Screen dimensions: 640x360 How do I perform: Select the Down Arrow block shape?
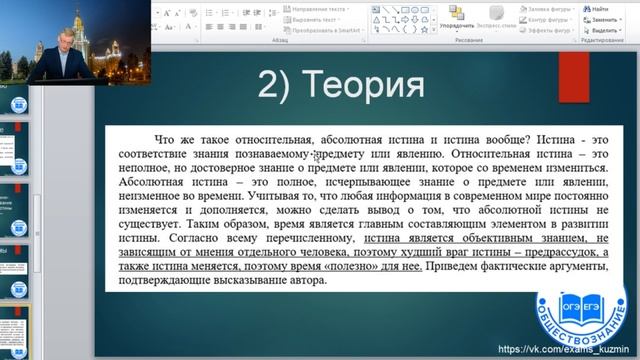pos(415,20)
